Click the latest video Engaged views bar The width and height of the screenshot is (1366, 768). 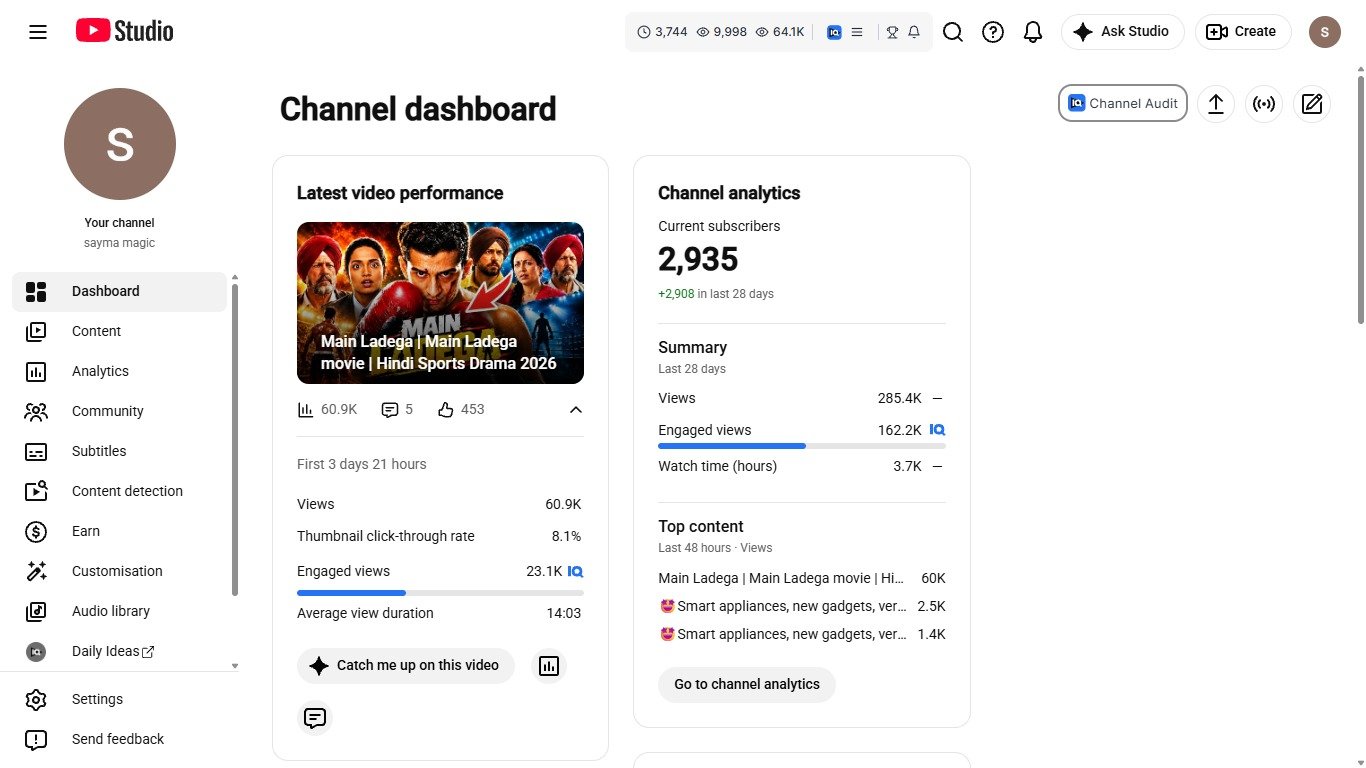440,593
